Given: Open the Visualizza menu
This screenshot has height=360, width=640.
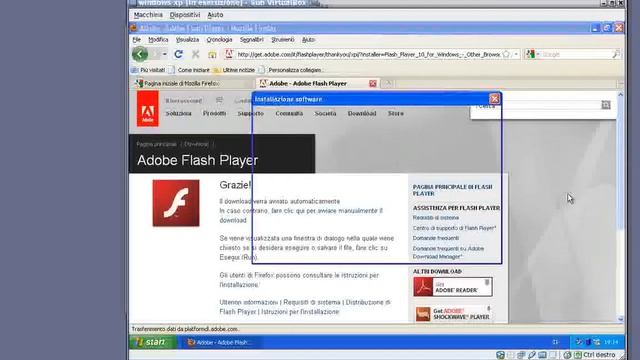Looking at the screenshot, I should (x=187, y=40).
